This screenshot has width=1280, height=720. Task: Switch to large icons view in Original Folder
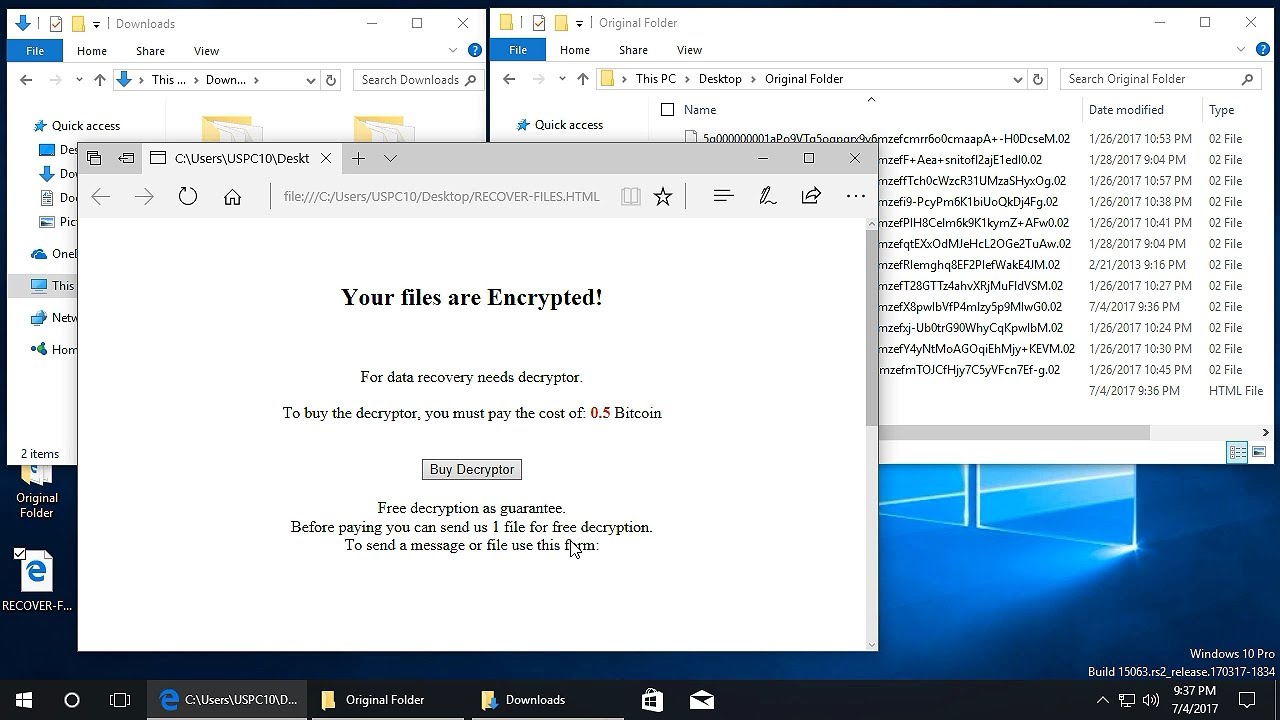click(1259, 453)
